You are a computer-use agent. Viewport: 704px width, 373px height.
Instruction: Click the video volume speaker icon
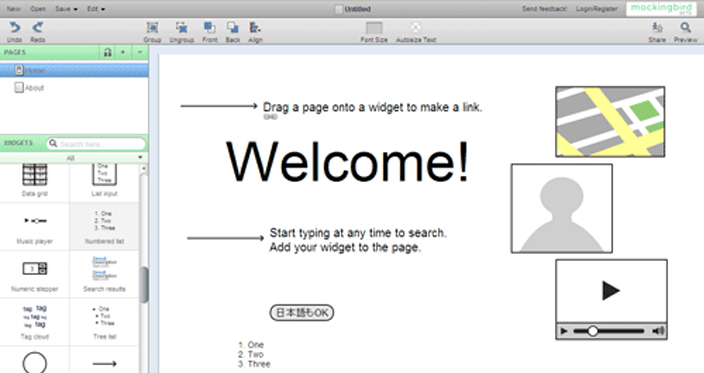(x=658, y=331)
